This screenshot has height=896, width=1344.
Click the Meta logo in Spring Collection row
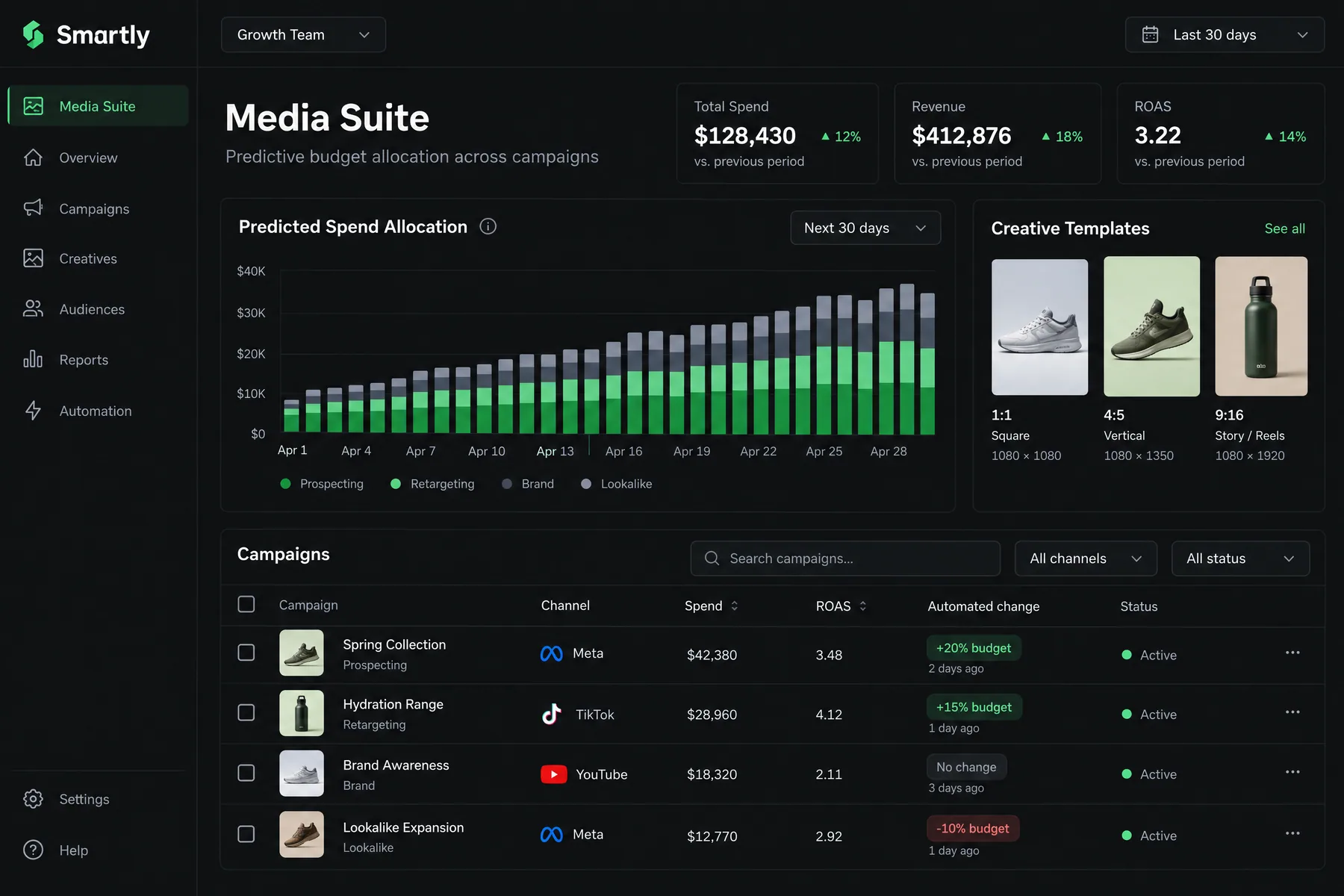coord(551,654)
